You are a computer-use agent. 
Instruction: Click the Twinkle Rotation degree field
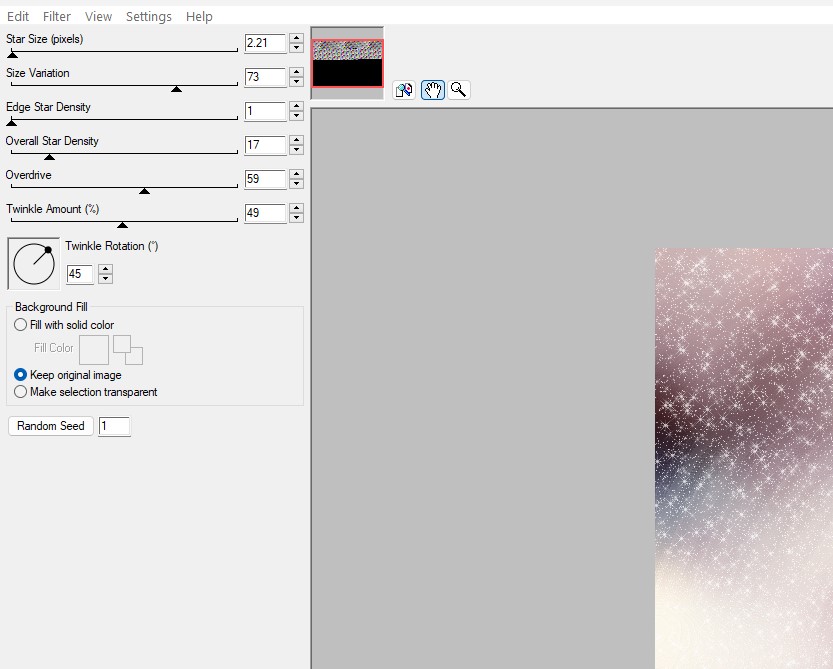(x=80, y=274)
